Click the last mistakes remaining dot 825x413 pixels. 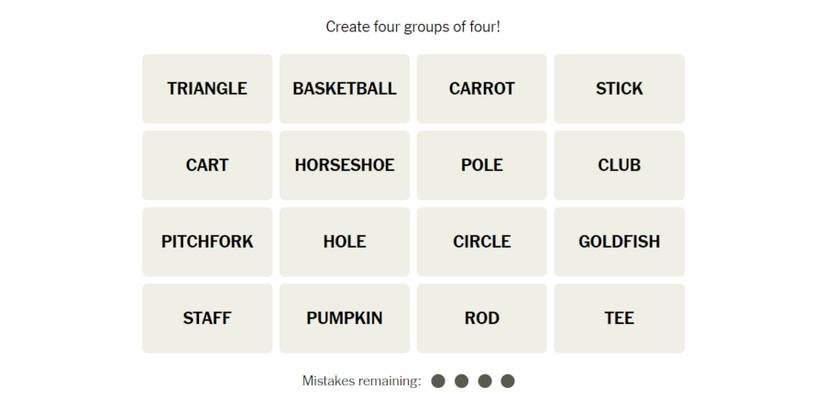click(508, 381)
